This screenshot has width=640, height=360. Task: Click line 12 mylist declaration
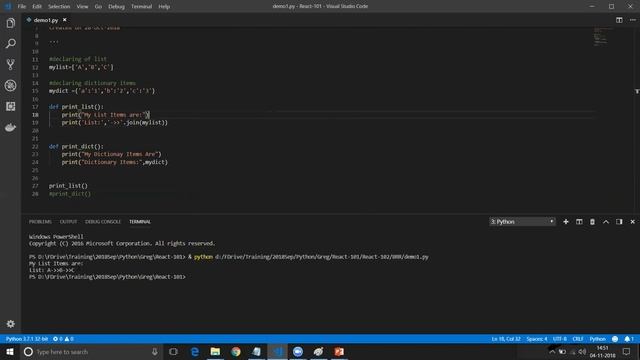(81, 67)
